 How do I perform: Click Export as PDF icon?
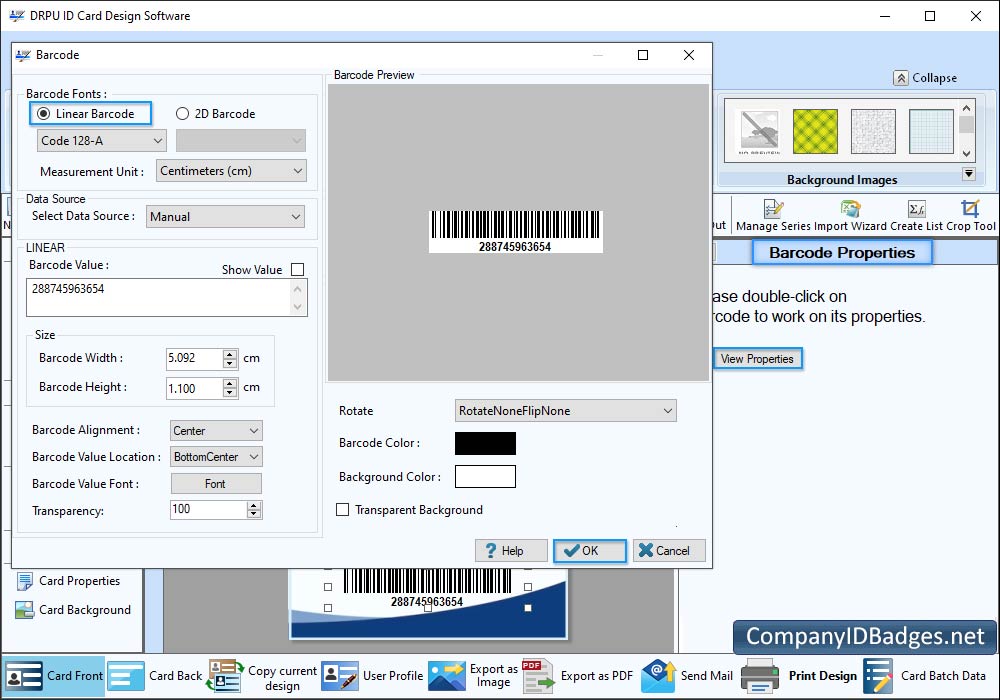tap(538, 676)
